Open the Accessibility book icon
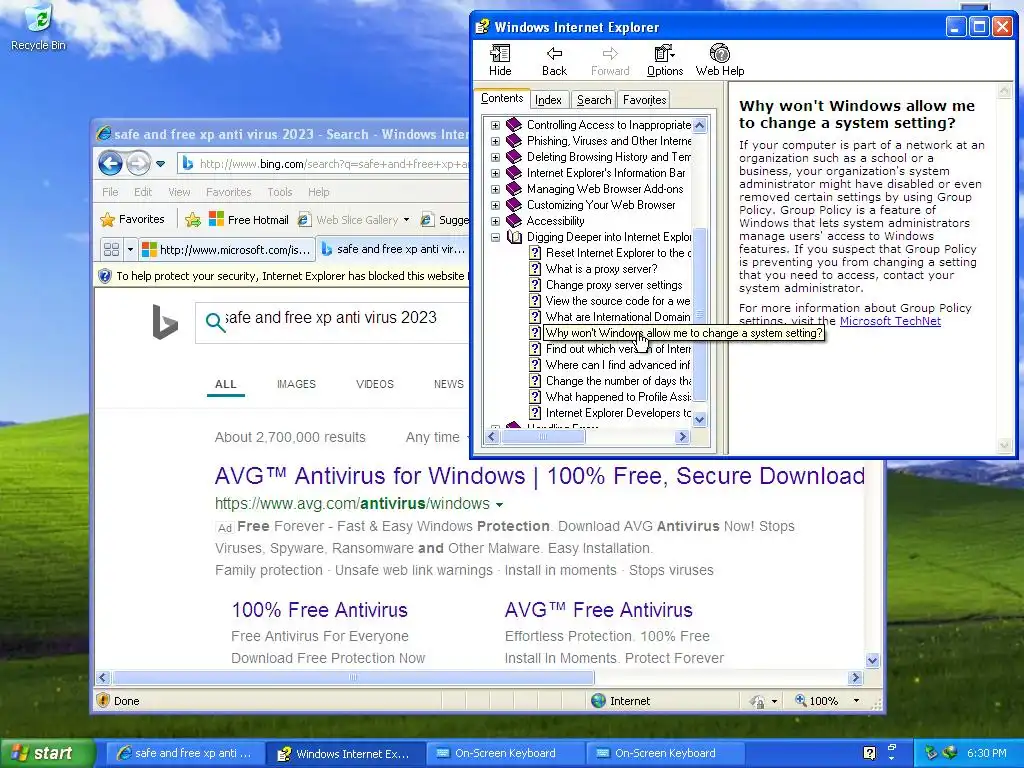Screen dimensions: 1024x768 [x=514, y=221]
